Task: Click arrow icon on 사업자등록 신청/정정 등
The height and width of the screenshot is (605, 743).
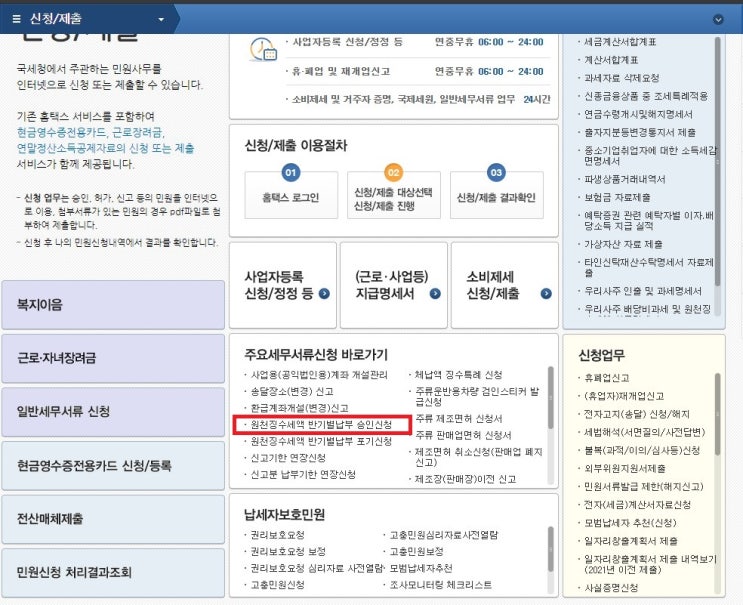Action: click(324, 294)
